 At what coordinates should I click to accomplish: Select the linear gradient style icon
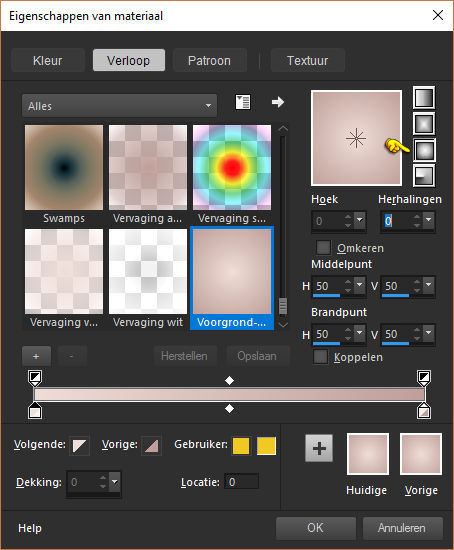[424, 98]
